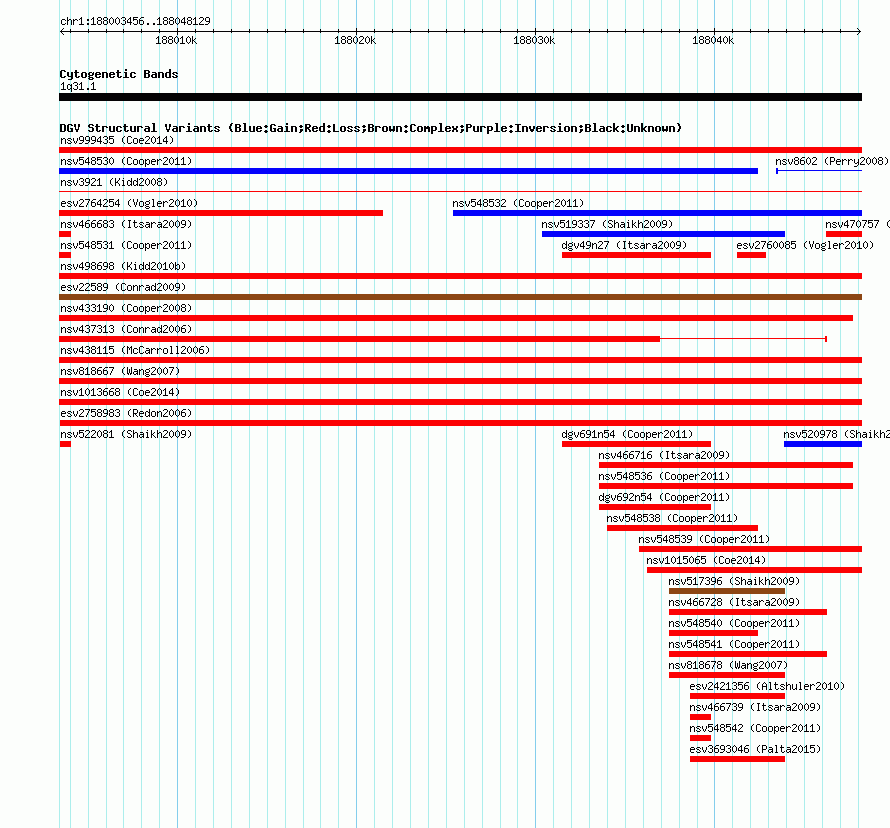Click the nsv470757 variant label

click(857, 224)
